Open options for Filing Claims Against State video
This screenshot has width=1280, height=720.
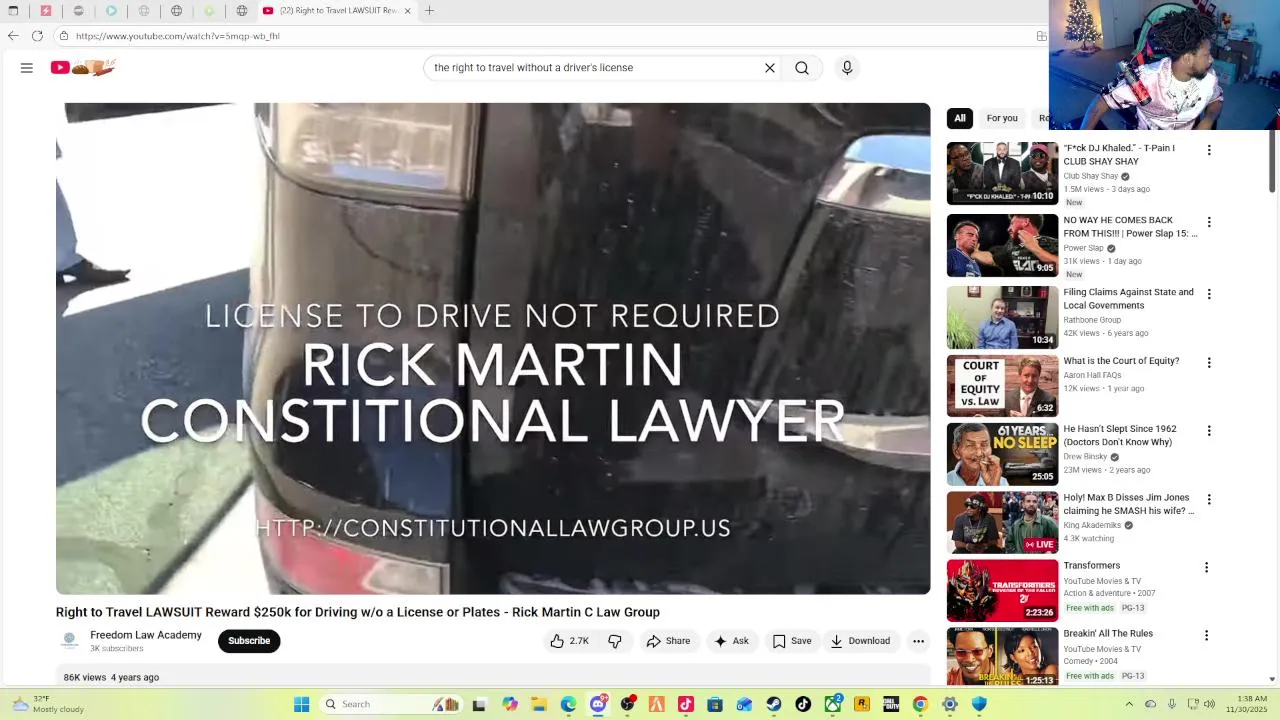click(1209, 294)
